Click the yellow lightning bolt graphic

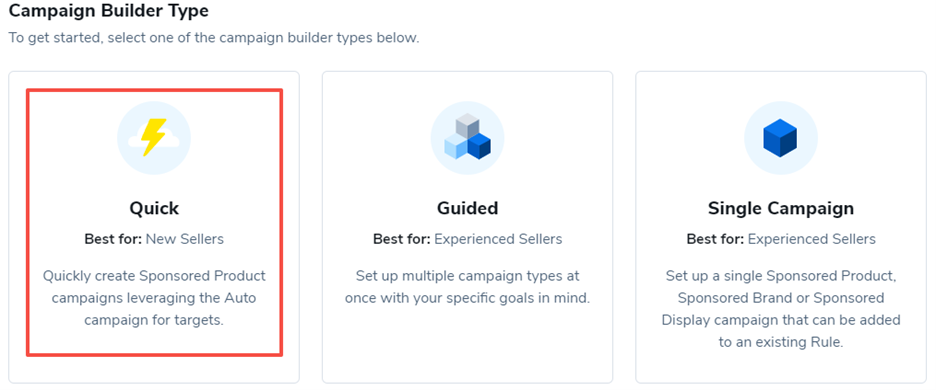(x=153, y=137)
